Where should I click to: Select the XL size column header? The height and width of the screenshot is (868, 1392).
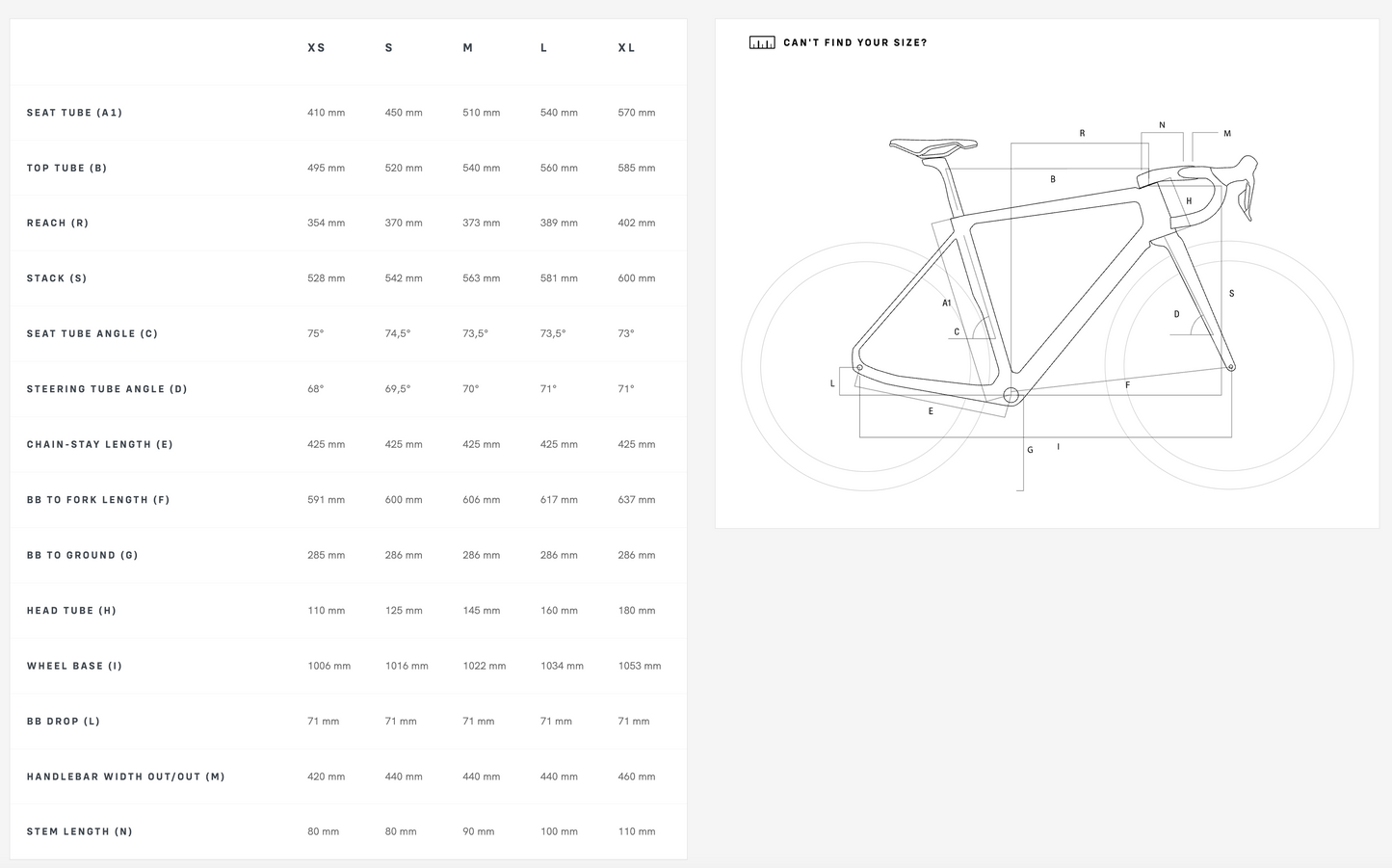tap(626, 48)
